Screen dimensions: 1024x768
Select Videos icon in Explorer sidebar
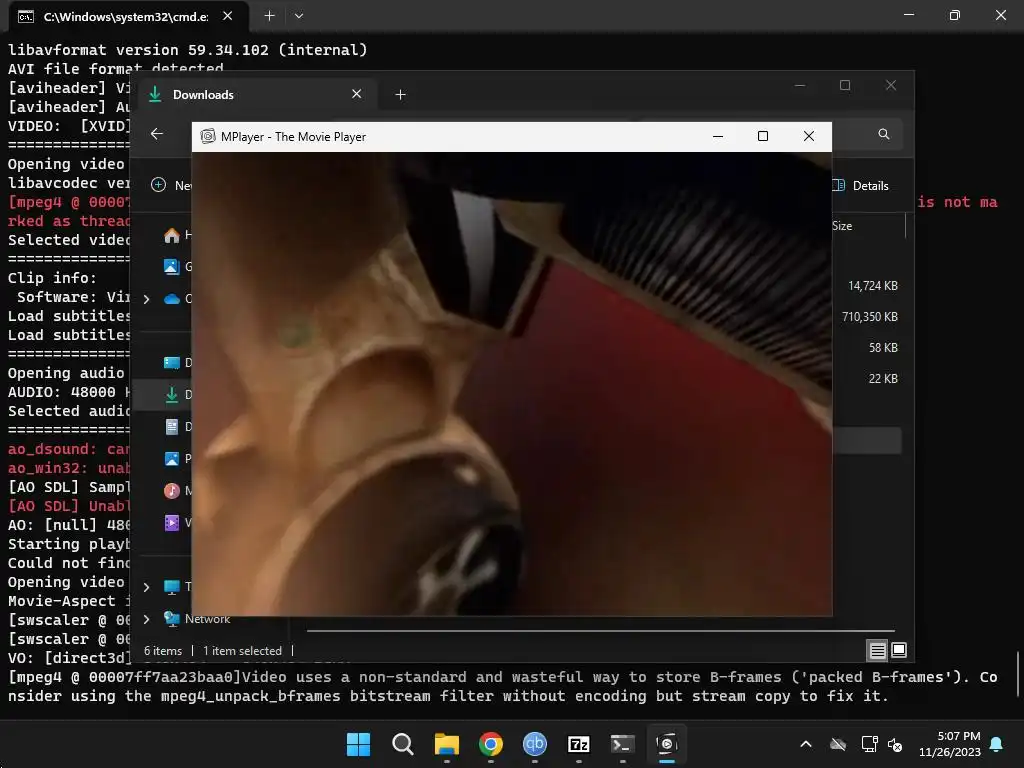pyautogui.click(x=172, y=523)
